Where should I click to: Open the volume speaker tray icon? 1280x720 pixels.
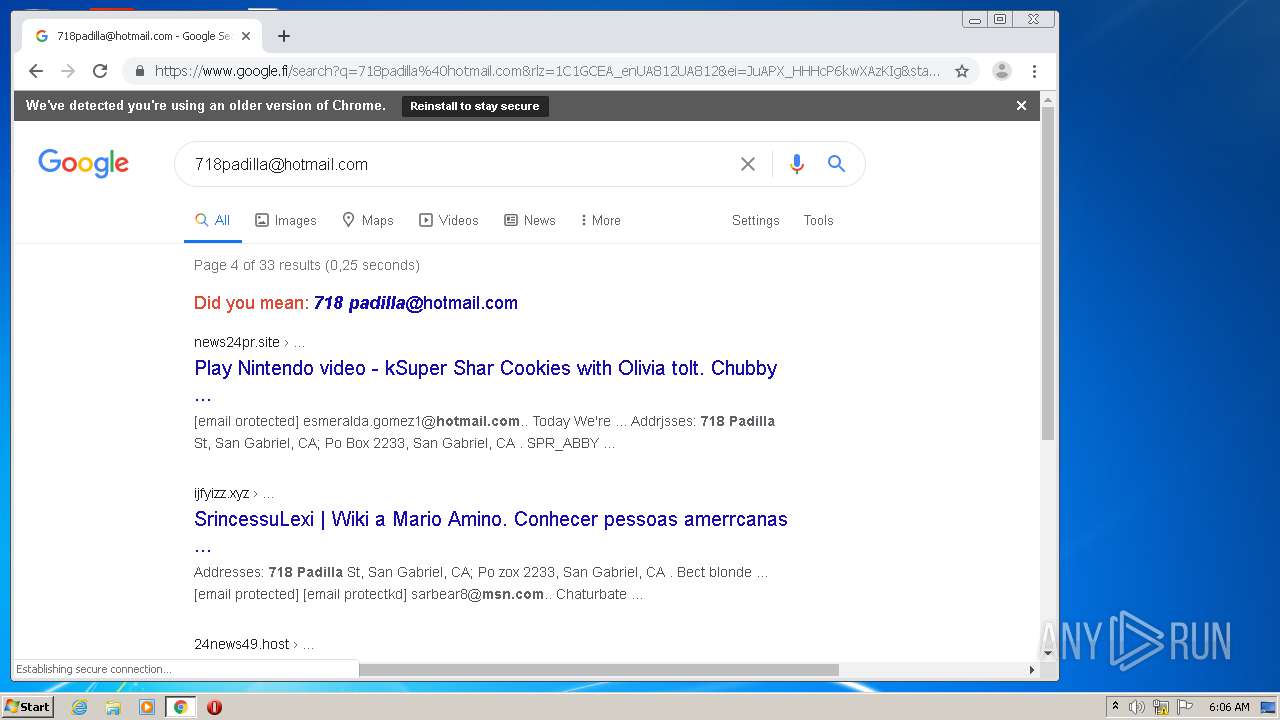coord(1137,707)
